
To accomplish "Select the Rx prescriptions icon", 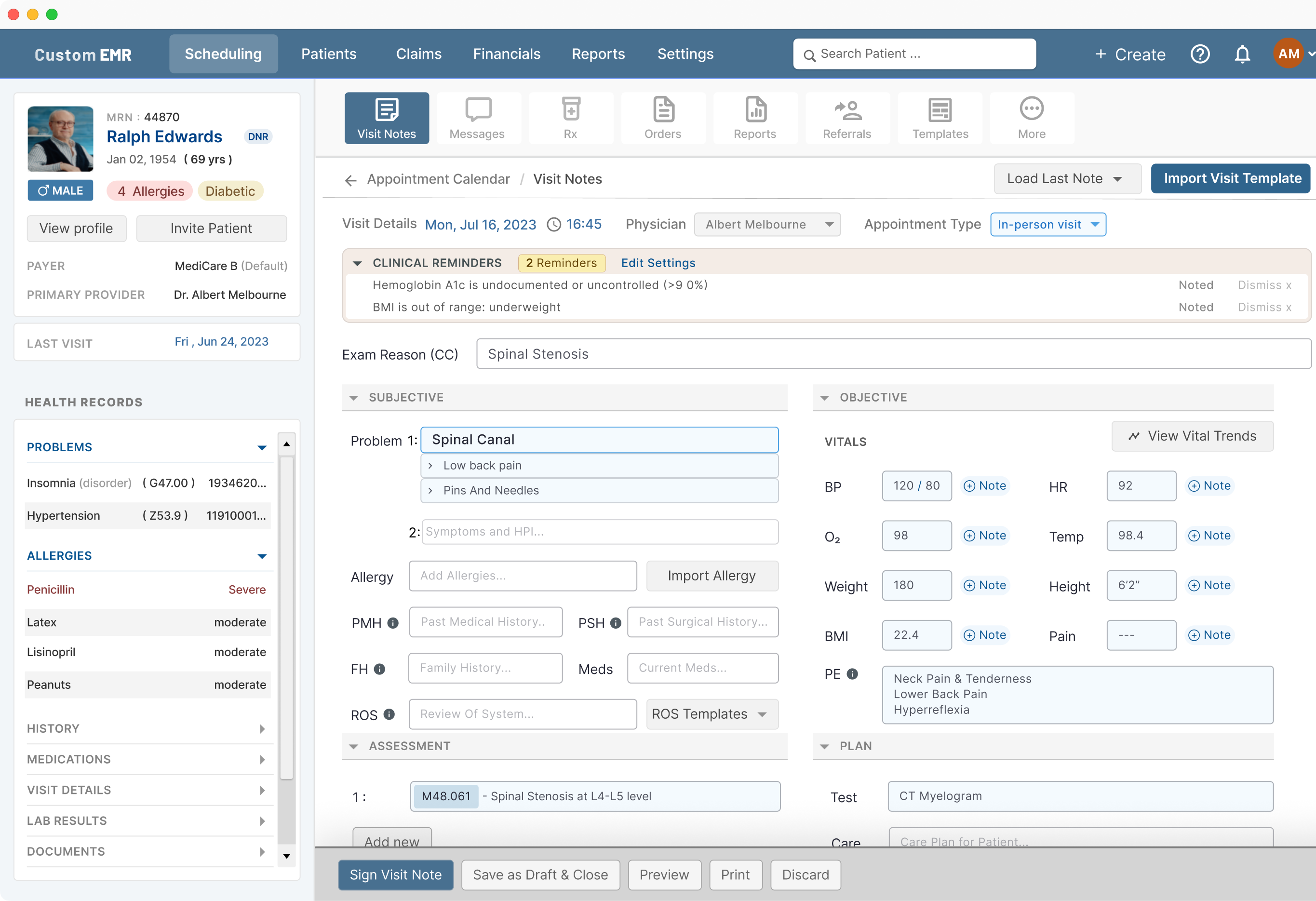I will click(x=570, y=117).
